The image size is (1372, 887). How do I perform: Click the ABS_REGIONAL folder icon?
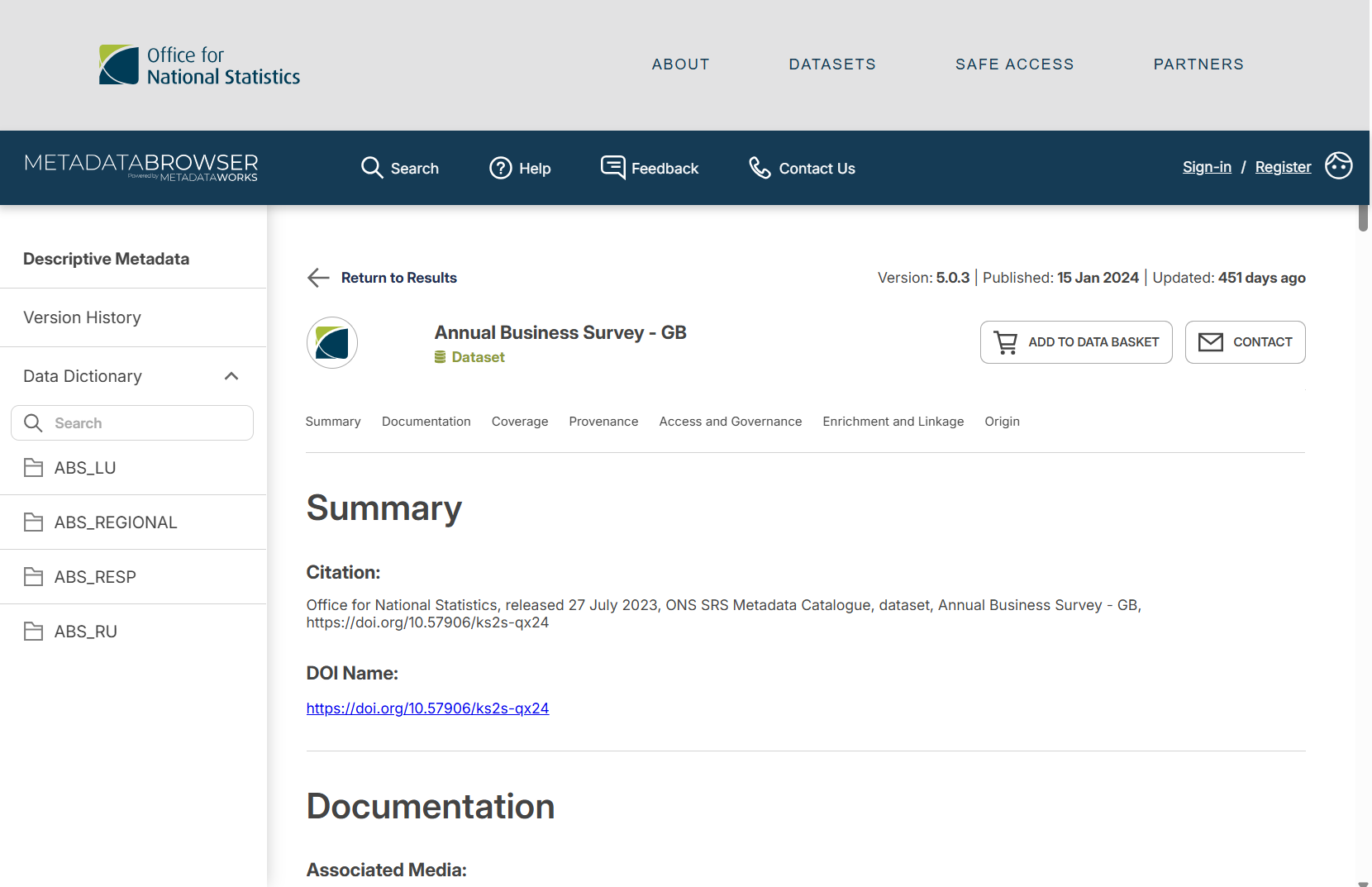[34, 522]
